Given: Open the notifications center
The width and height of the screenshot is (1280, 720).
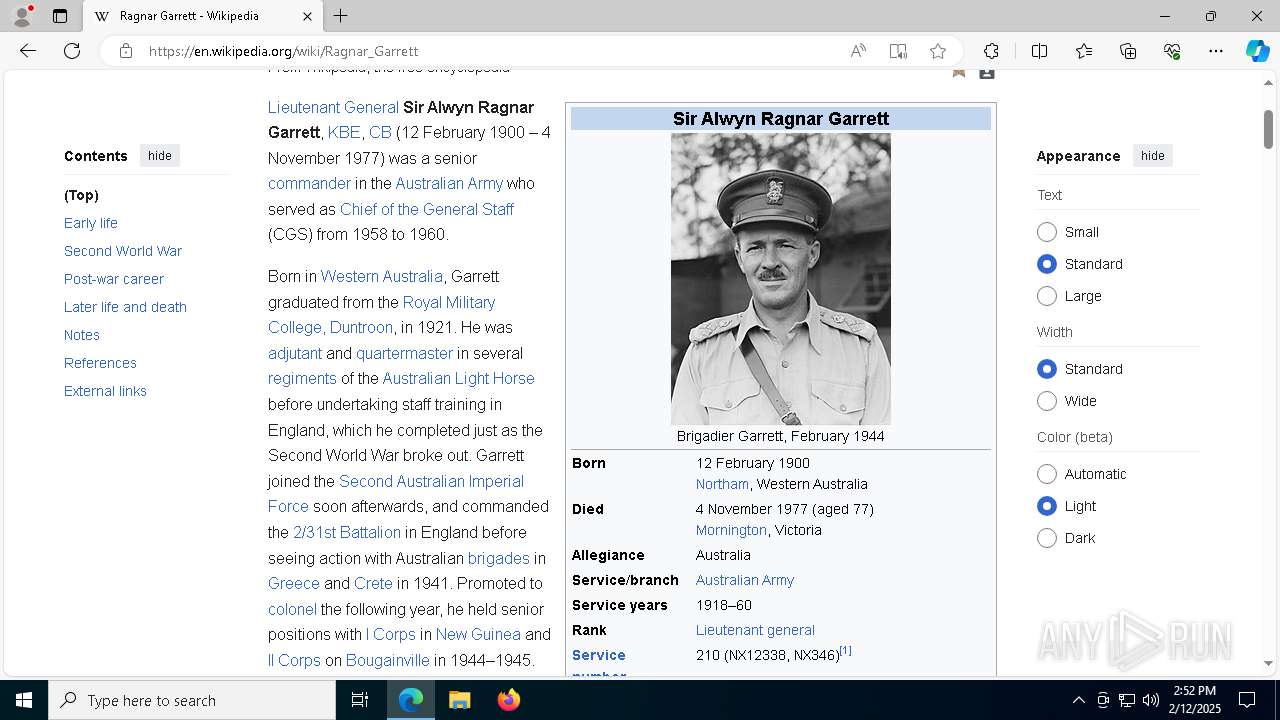Looking at the screenshot, I should [x=1247, y=700].
